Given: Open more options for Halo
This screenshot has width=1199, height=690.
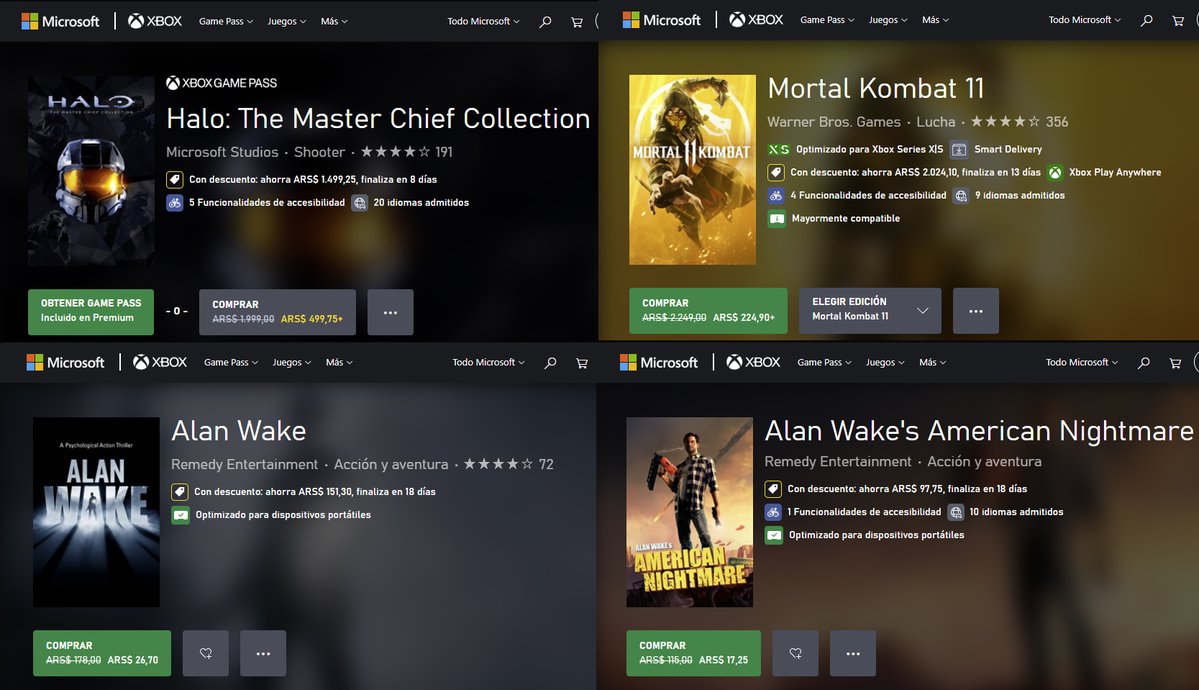Looking at the screenshot, I should click(x=390, y=312).
